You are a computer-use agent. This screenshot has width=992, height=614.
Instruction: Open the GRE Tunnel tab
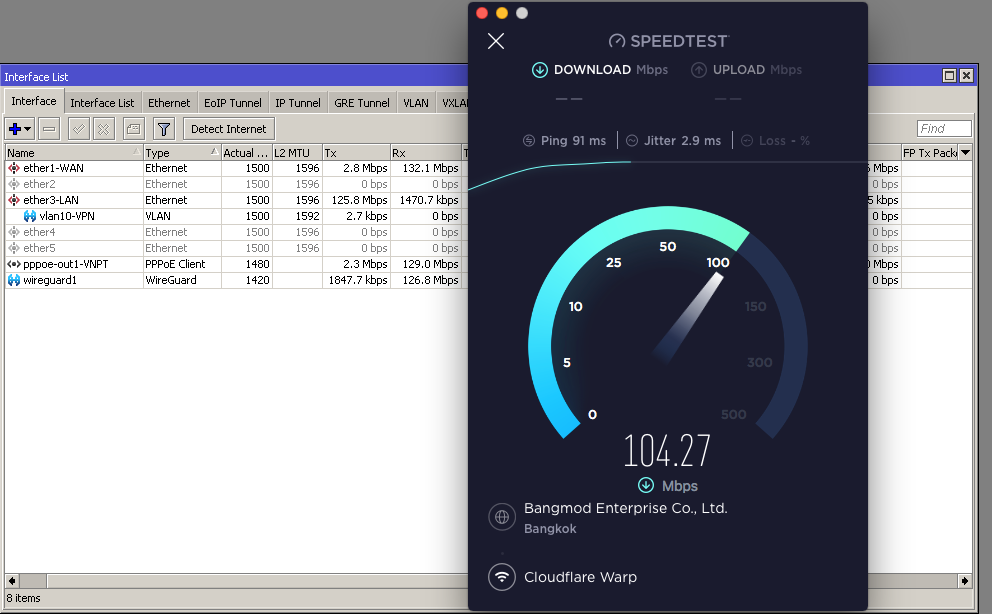(362, 102)
